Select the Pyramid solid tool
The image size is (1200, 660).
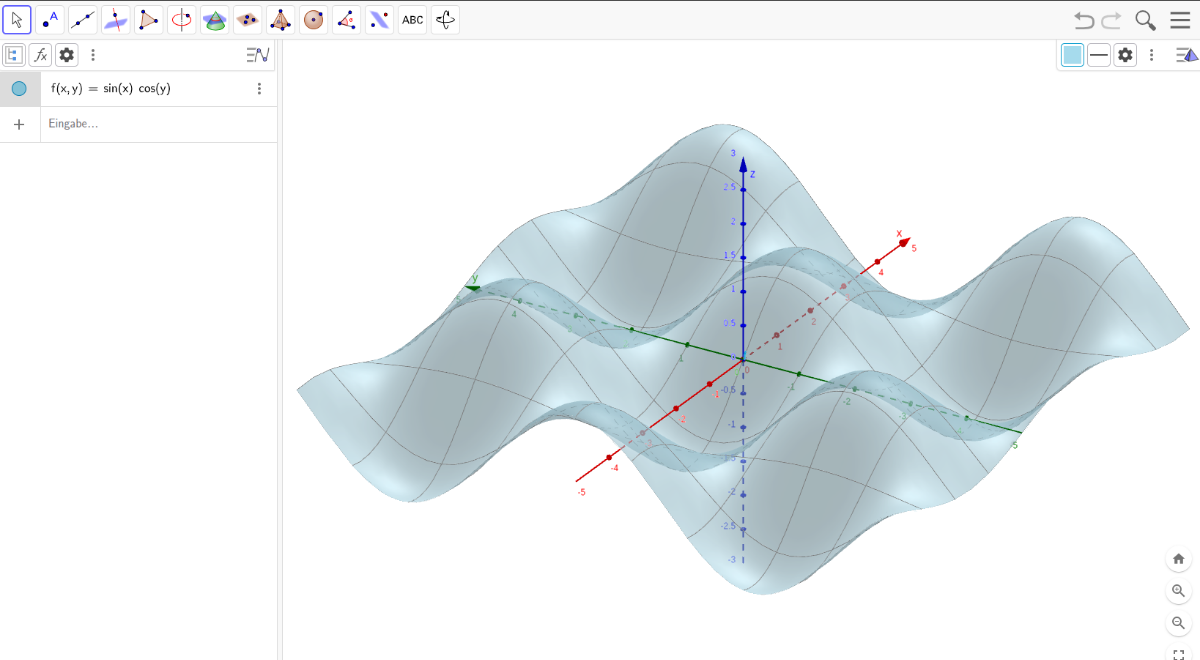point(280,19)
